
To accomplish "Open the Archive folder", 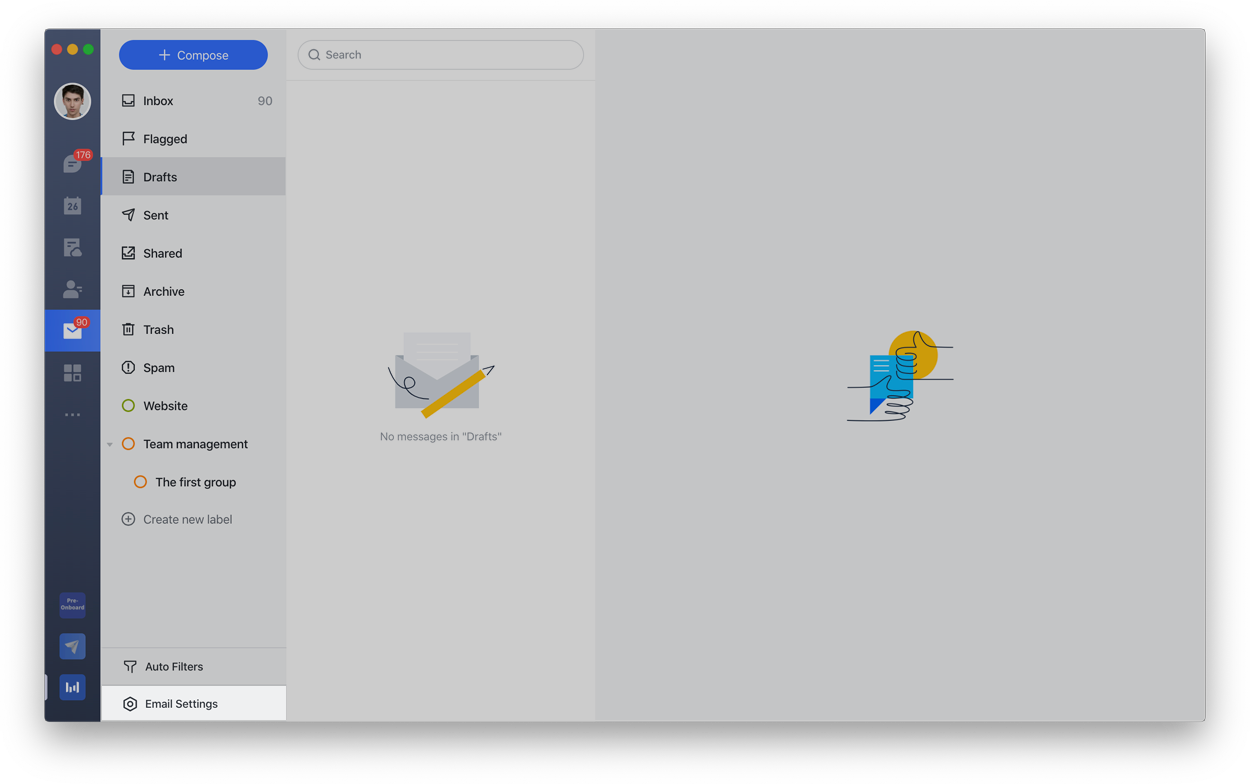I will click(x=193, y=291).
